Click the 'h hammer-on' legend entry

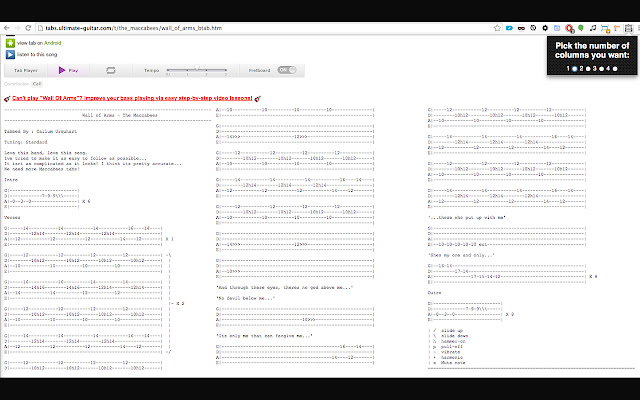pyautogui.click(x=449, y=341)
